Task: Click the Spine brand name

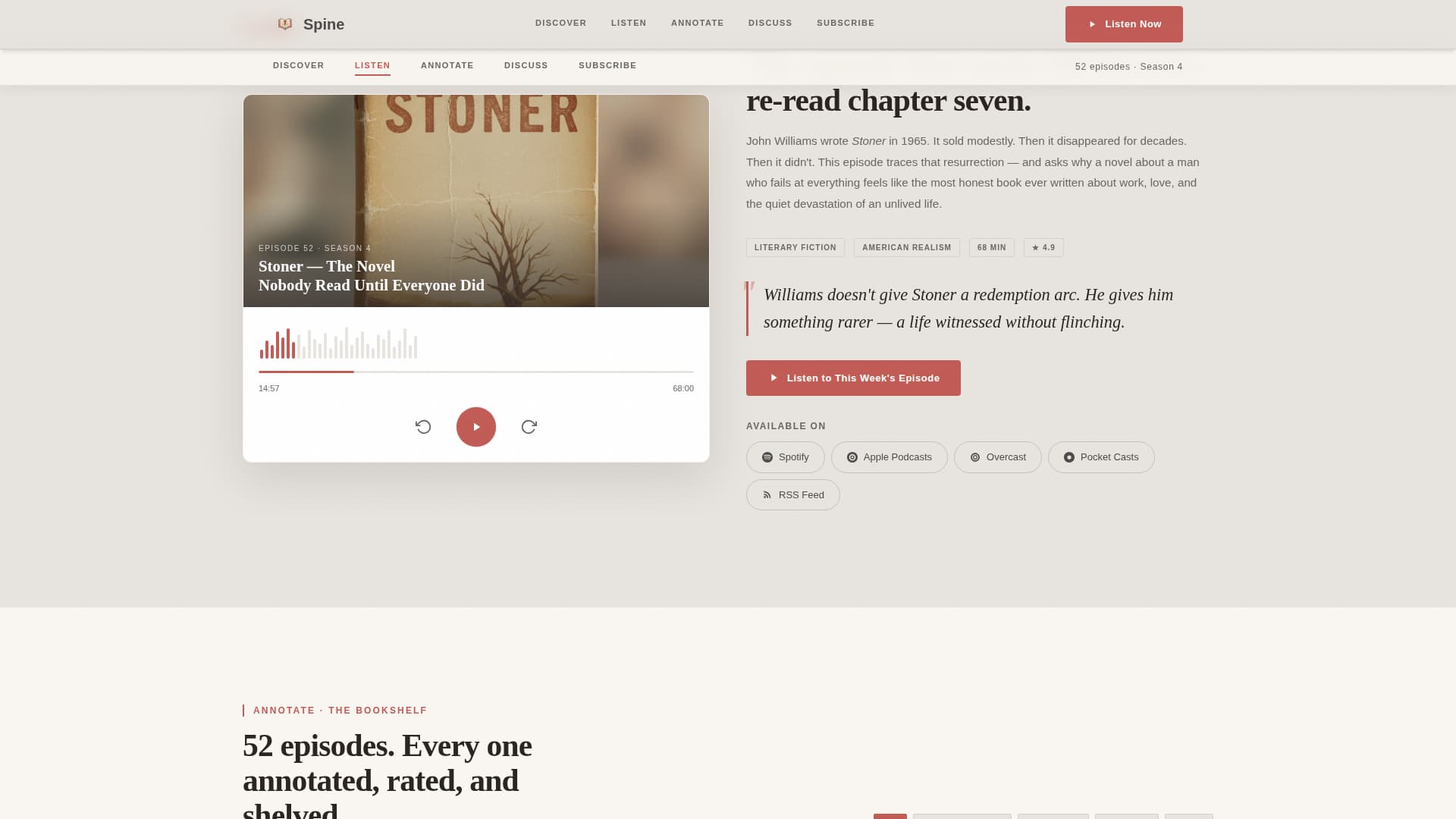Action: (x=324, y=24)
